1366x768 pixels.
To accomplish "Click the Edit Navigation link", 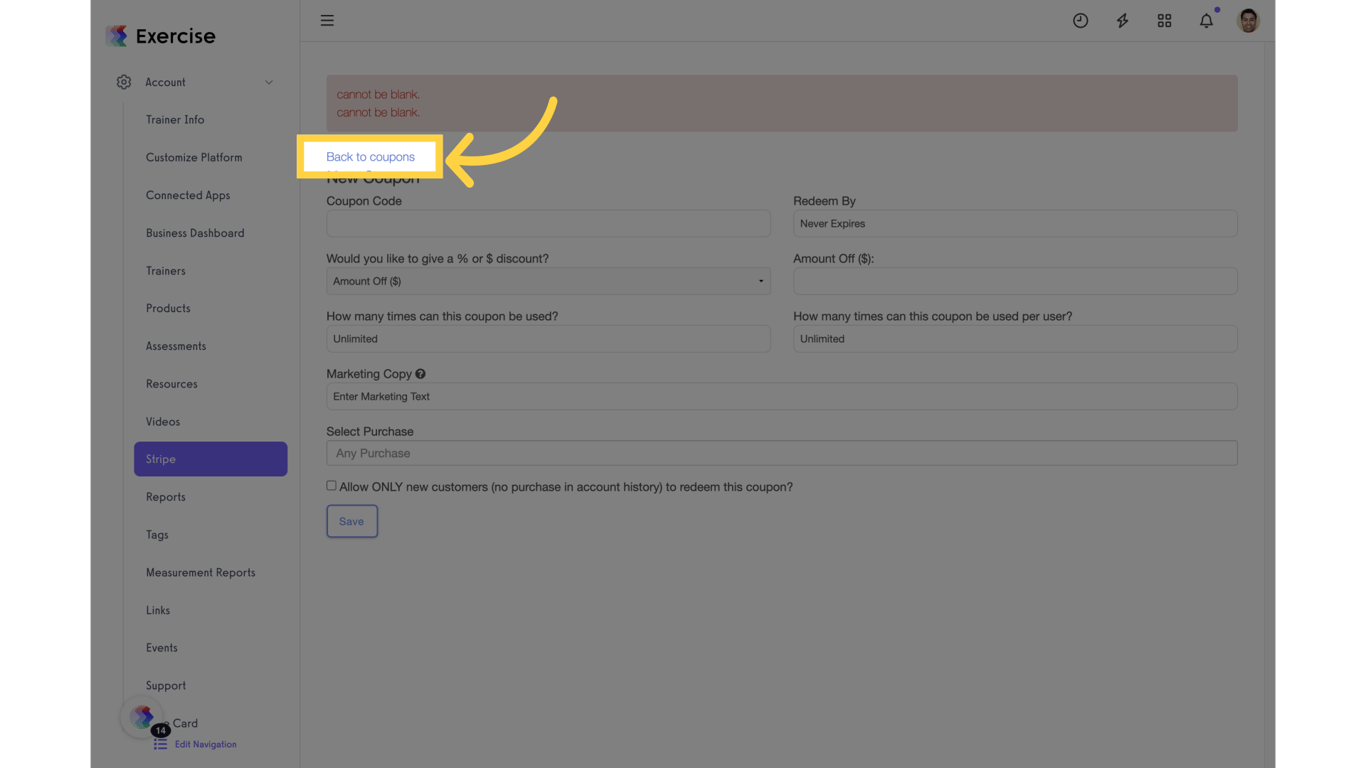I will click(206, 744).
